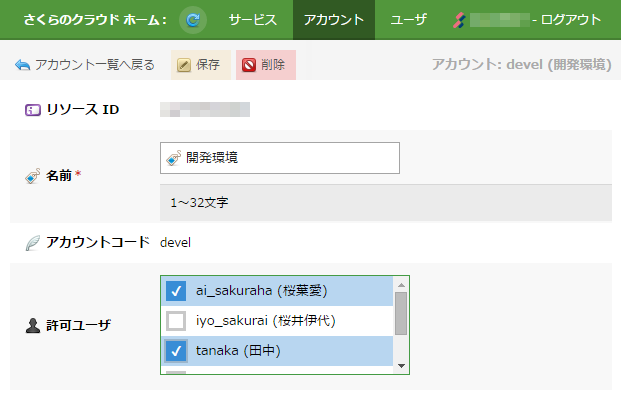
Task: Select the アカウント tab
Action: [333, 20]
